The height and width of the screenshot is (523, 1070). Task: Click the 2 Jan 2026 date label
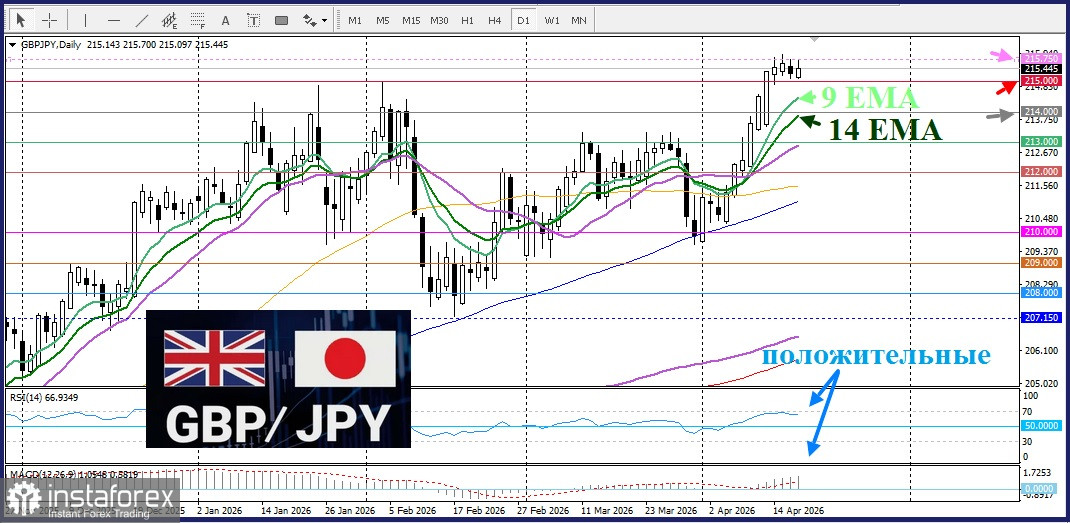click(218, 511)
